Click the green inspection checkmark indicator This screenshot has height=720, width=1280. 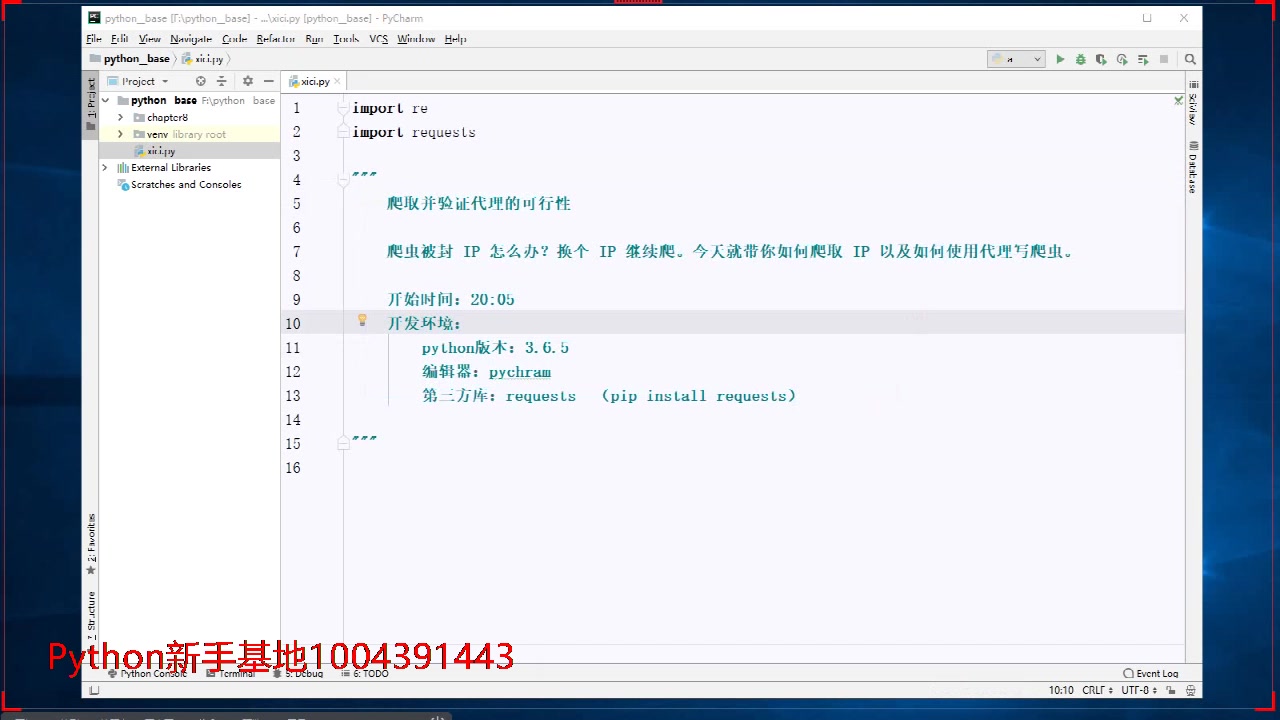tap(1178, 101)
